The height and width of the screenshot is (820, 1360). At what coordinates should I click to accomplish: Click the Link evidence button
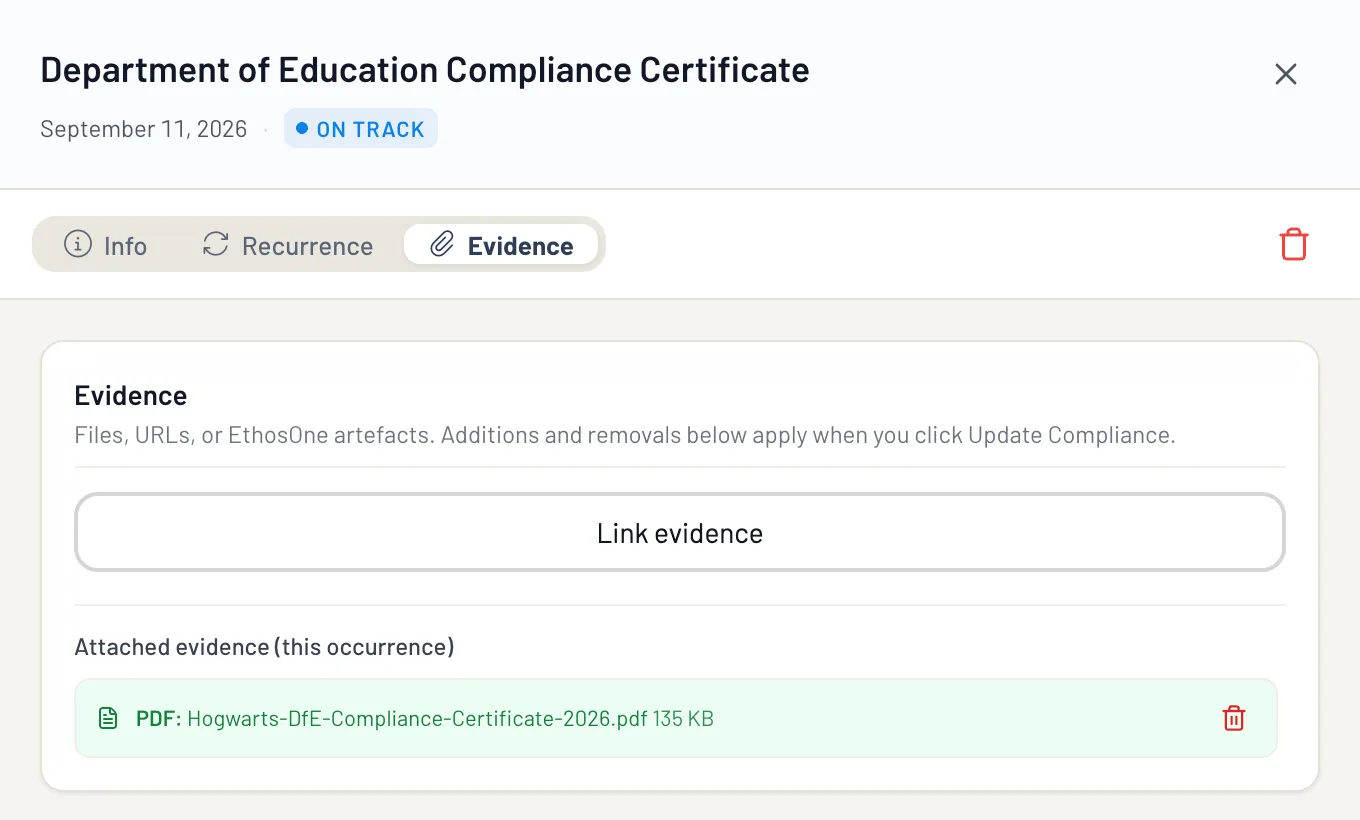680,533
